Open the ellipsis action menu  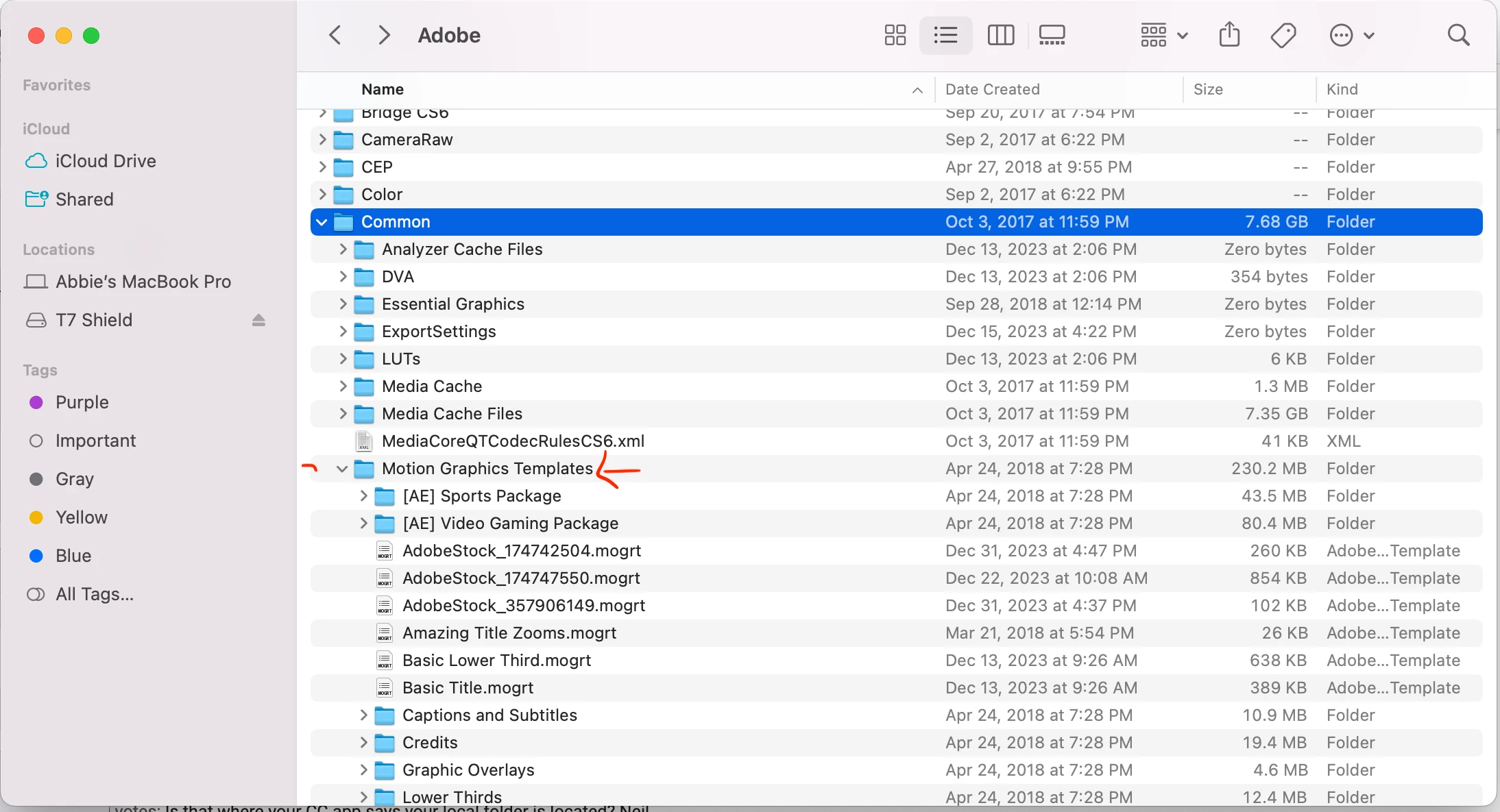1351,35
